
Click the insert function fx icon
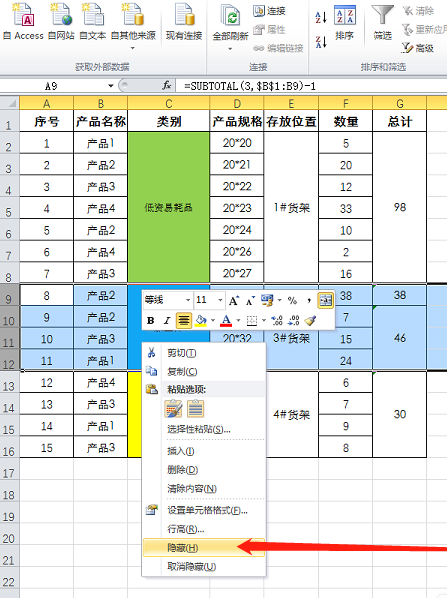coord(167,85)
